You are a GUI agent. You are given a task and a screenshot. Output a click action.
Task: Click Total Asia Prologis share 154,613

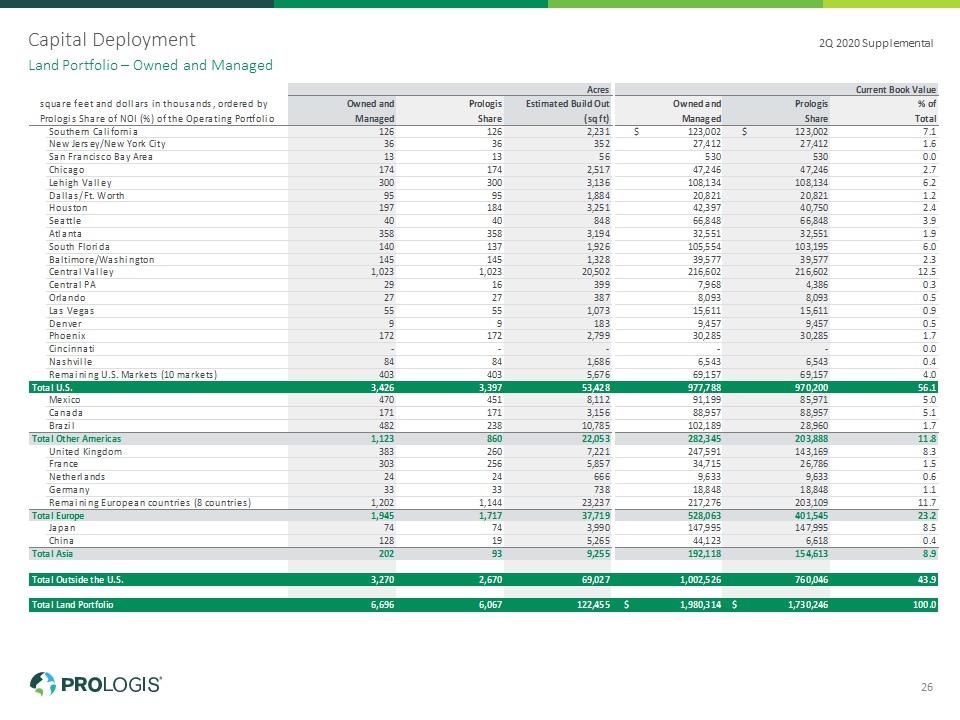click(809, 553)
